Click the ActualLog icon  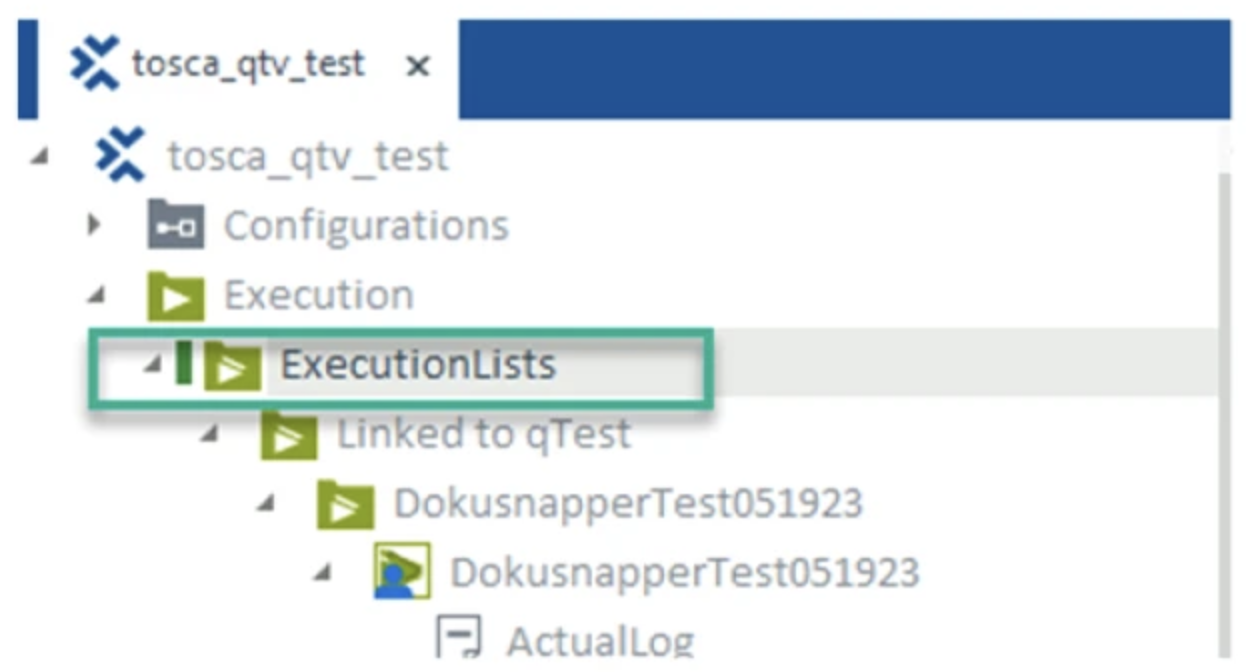point(459,638)
